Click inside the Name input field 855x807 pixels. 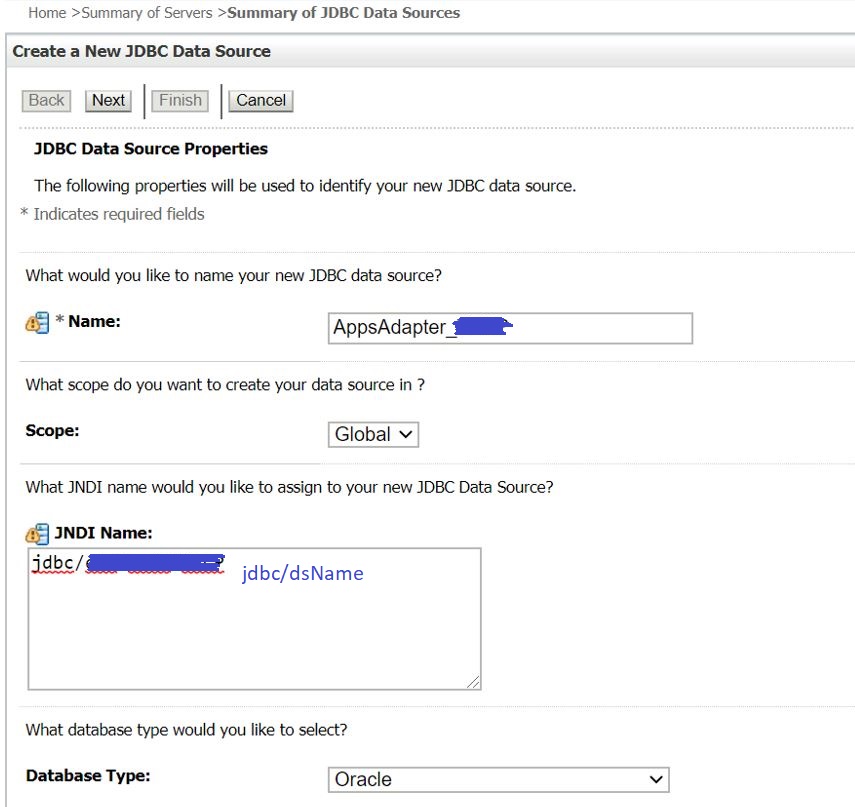point(510,328)
